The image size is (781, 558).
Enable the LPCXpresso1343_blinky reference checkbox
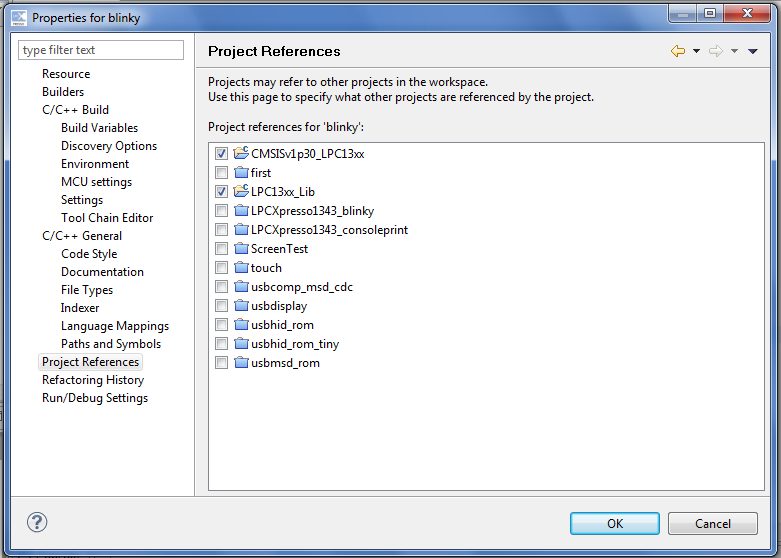(221, 211)
